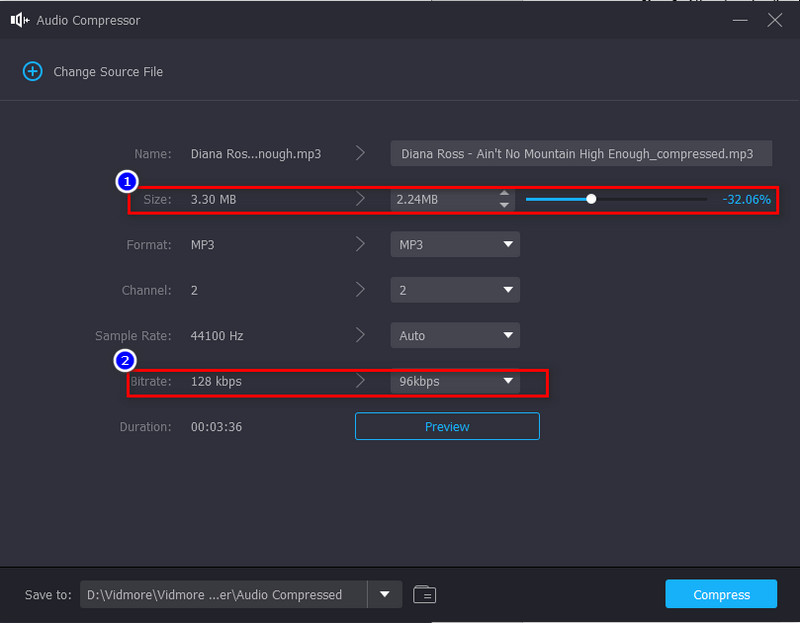Open the folder browse icon beside save path

424,594
